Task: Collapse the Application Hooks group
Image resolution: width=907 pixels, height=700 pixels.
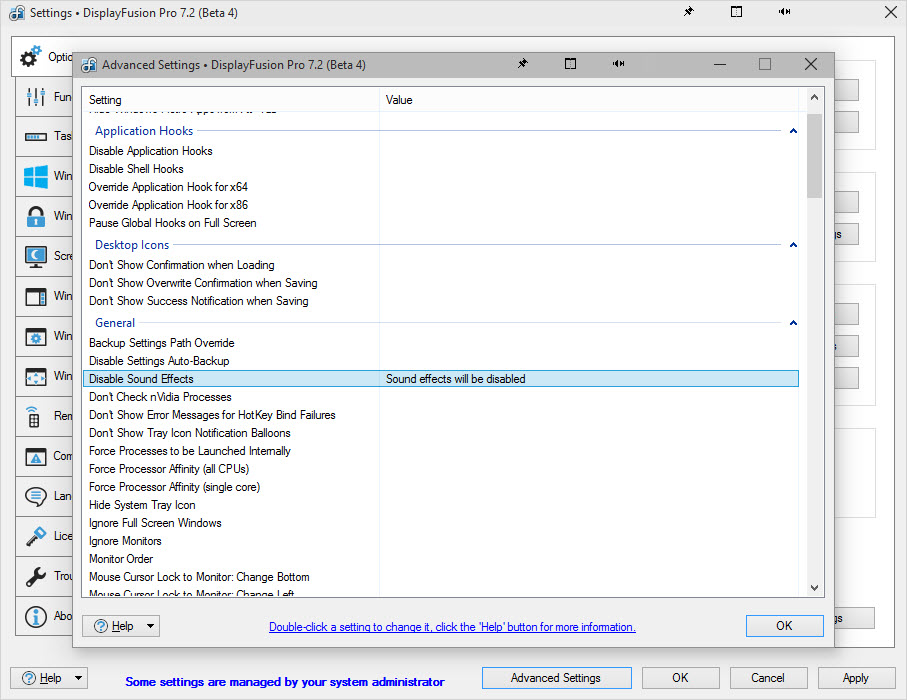Action: (794, 131)
